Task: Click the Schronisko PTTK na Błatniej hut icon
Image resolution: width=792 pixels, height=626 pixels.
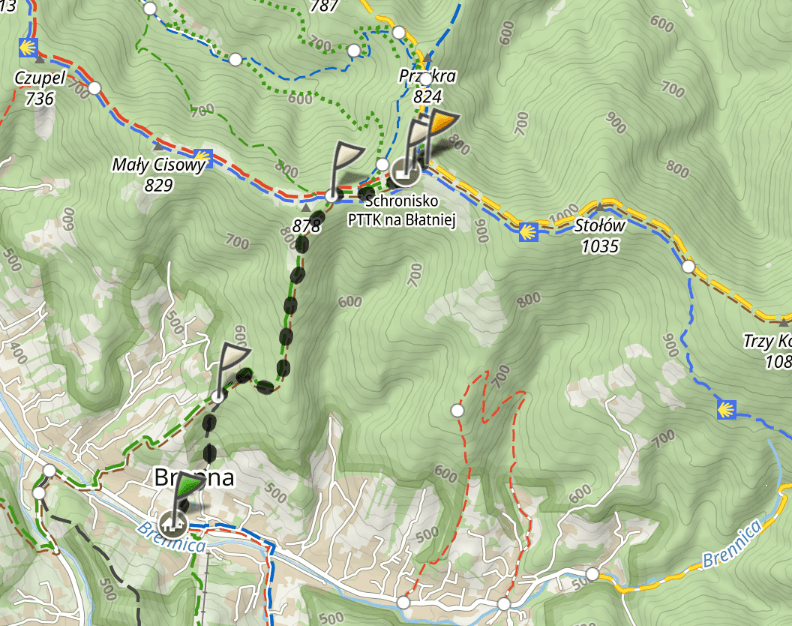Action: point(405,172)
